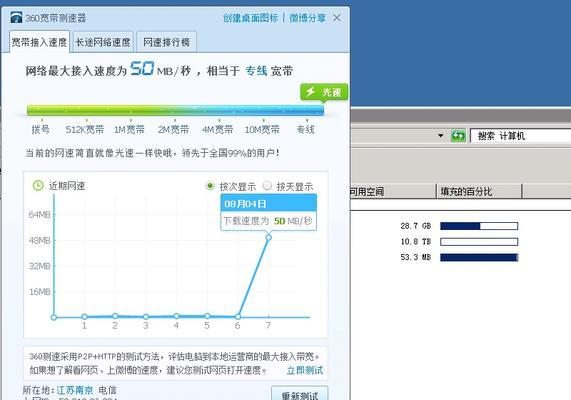Click chart data point for test 3
571x400 pixels.
click(x=146, y=317)
